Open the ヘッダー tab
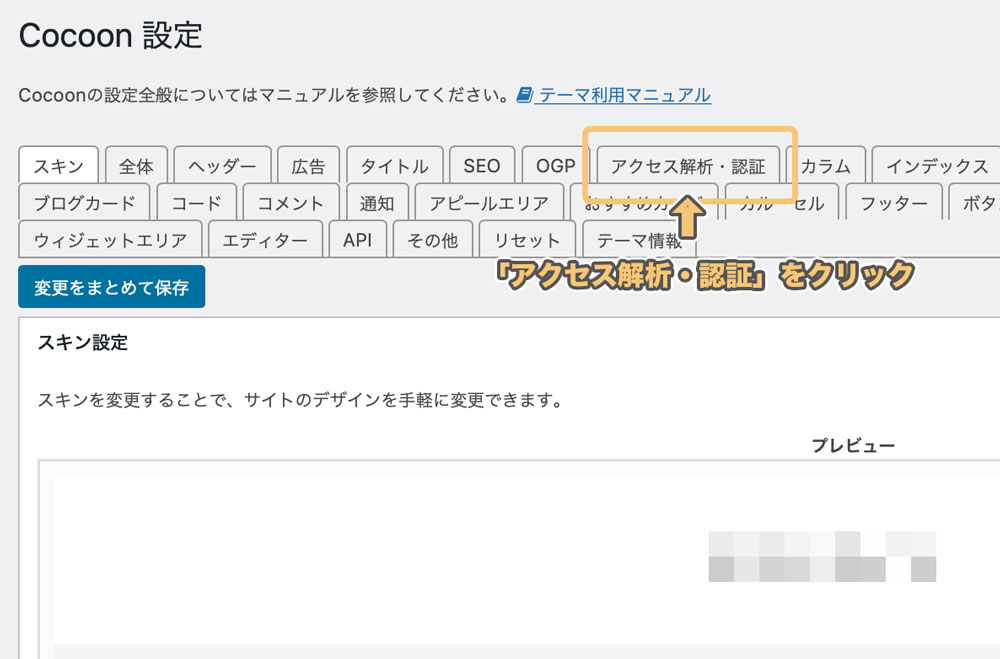The width and height of the screenshot is (1000, 659). coord(222,165)
